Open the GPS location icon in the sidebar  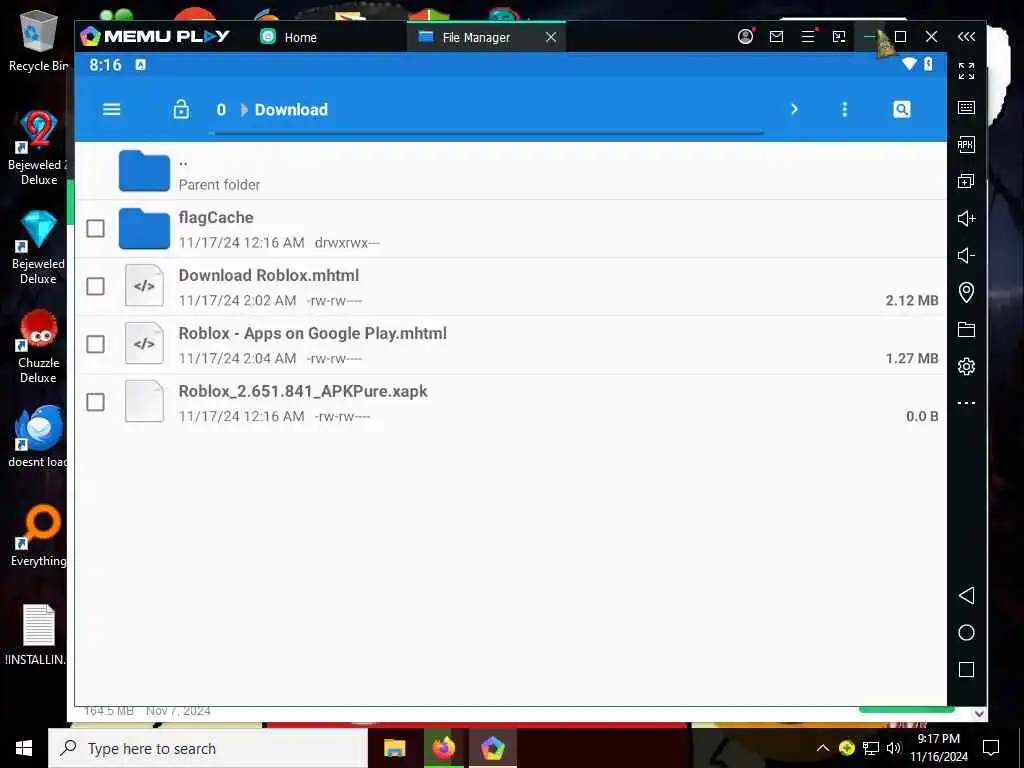tap(967, 292)
